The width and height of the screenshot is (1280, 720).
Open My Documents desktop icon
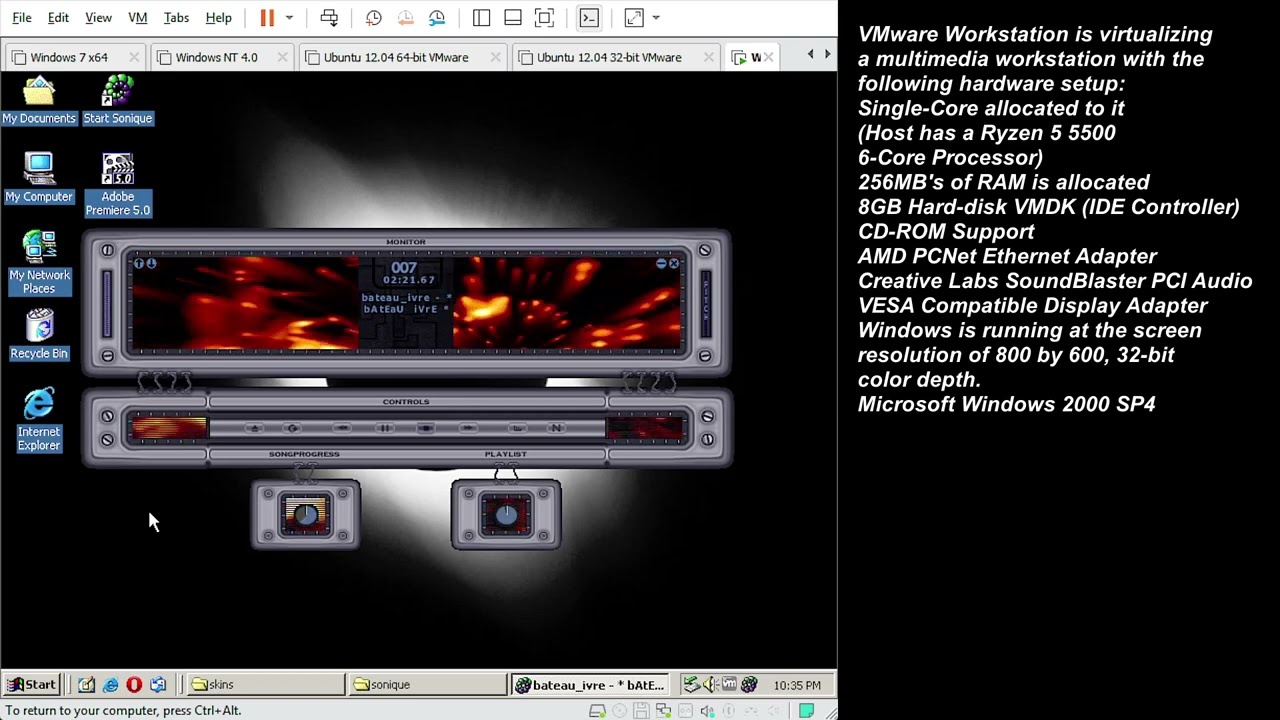[39, 100]
